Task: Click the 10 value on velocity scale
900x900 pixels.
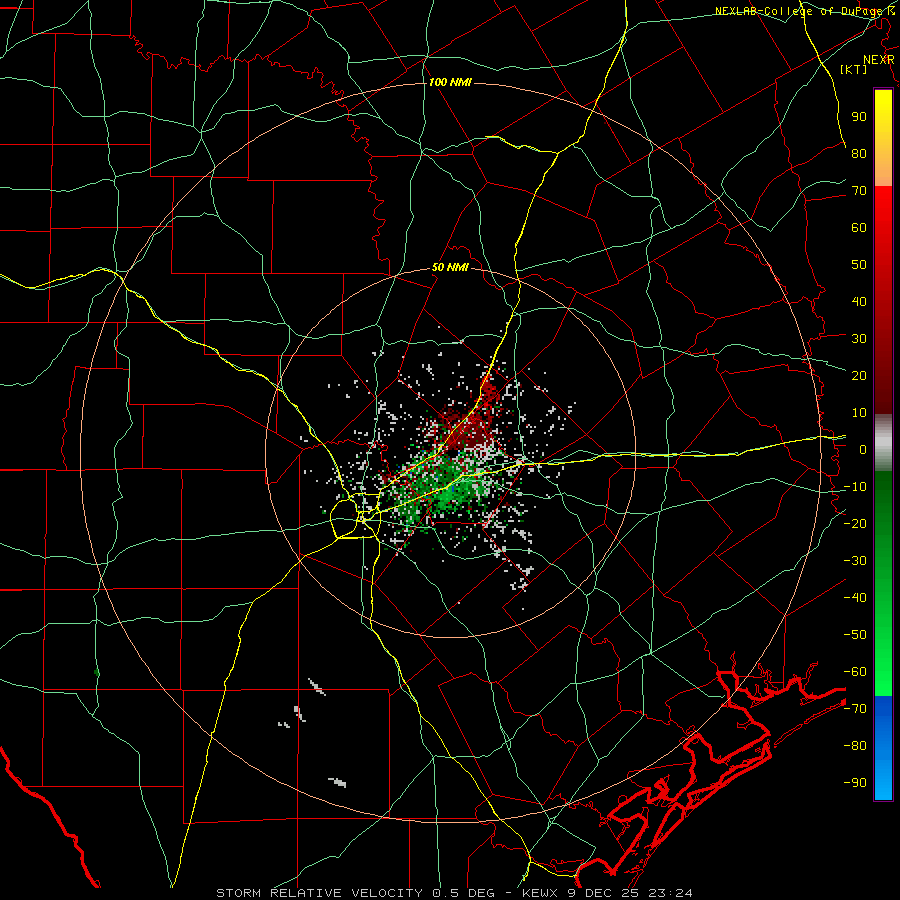Action: pos(859,413)
